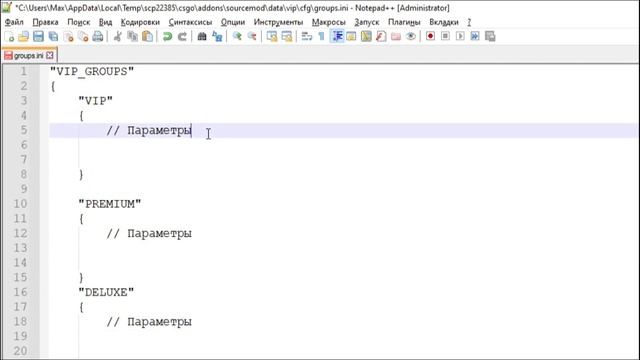
Task: Open the Запуск menu
Action: pos(367,22)
